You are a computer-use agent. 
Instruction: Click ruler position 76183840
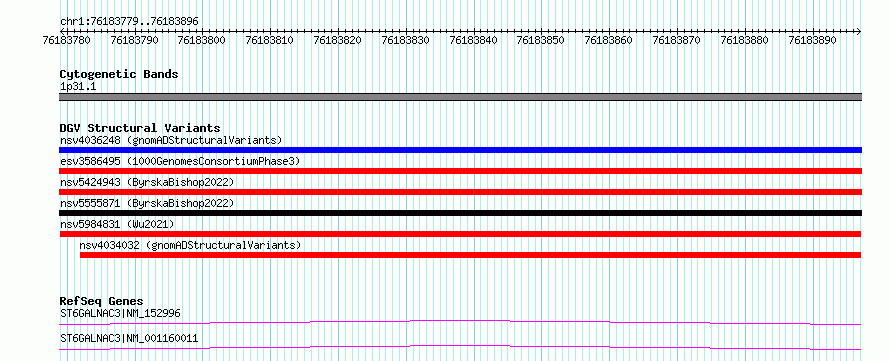click(473, 40)
